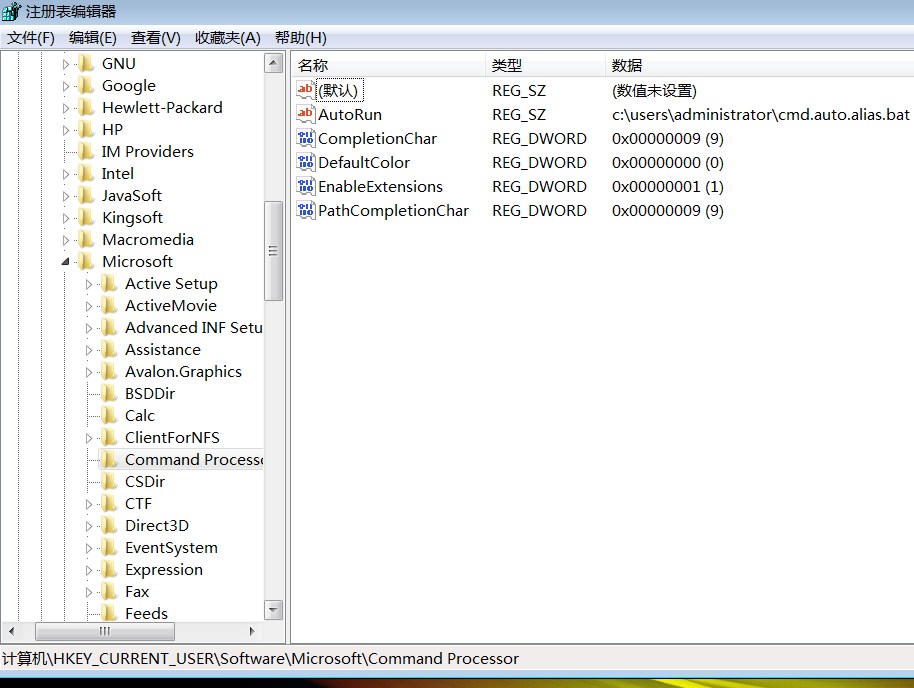Select the AutoRun value name
This screenshot has width=914, height=688.
click(350, 114)
